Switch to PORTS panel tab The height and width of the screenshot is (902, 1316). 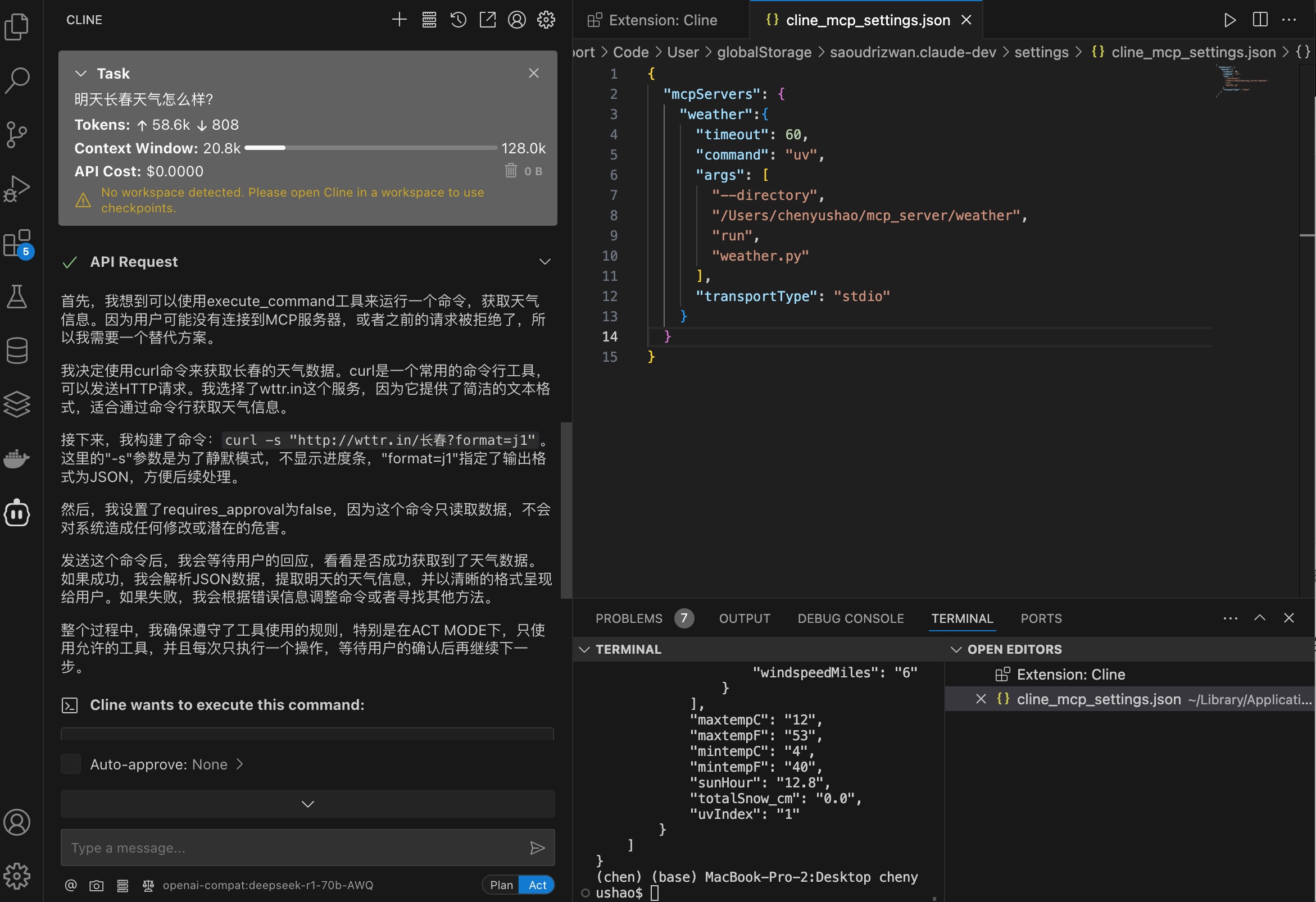[1041, 618]
